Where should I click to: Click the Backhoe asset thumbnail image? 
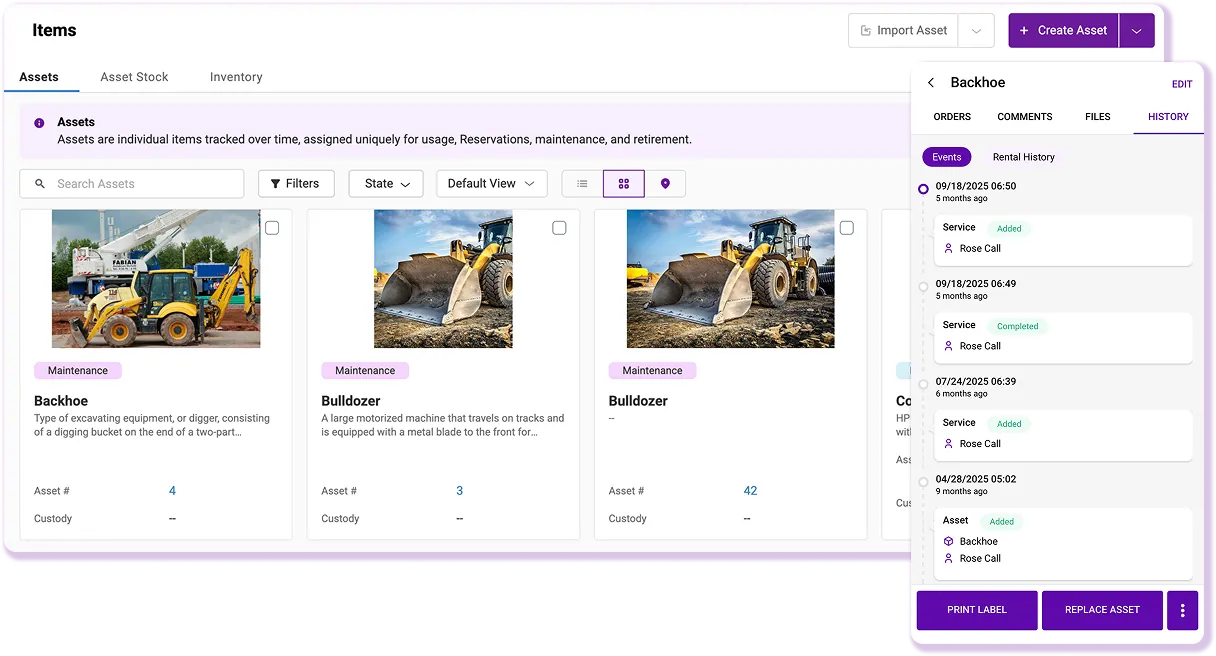[156, 279]
